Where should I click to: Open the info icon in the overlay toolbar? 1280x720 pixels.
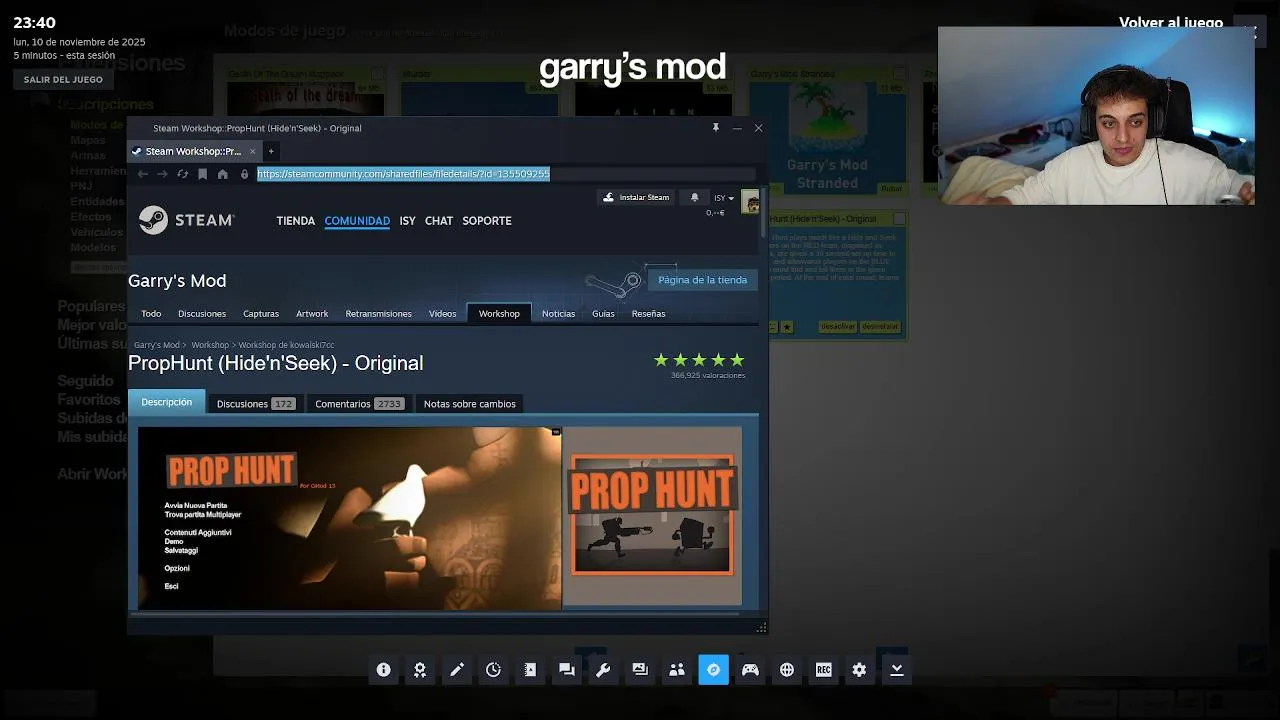pos(383,670)
